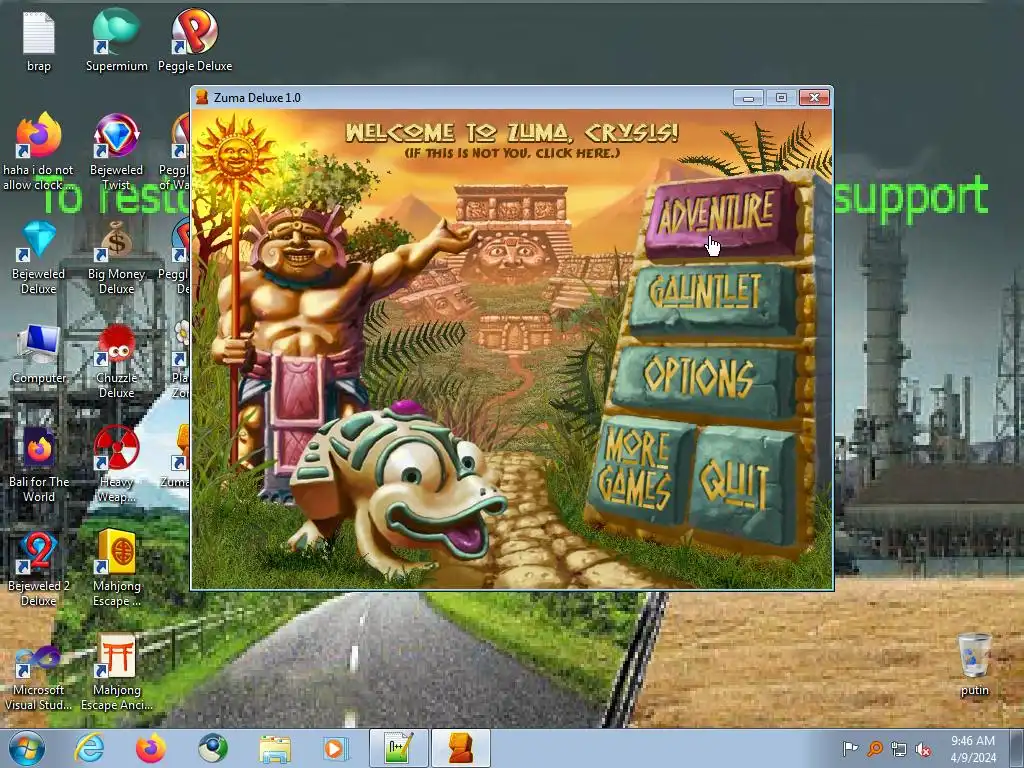Open the brap file on desktop
Viewport: 1024px width, 768px height.
click(x=39, y=42)
